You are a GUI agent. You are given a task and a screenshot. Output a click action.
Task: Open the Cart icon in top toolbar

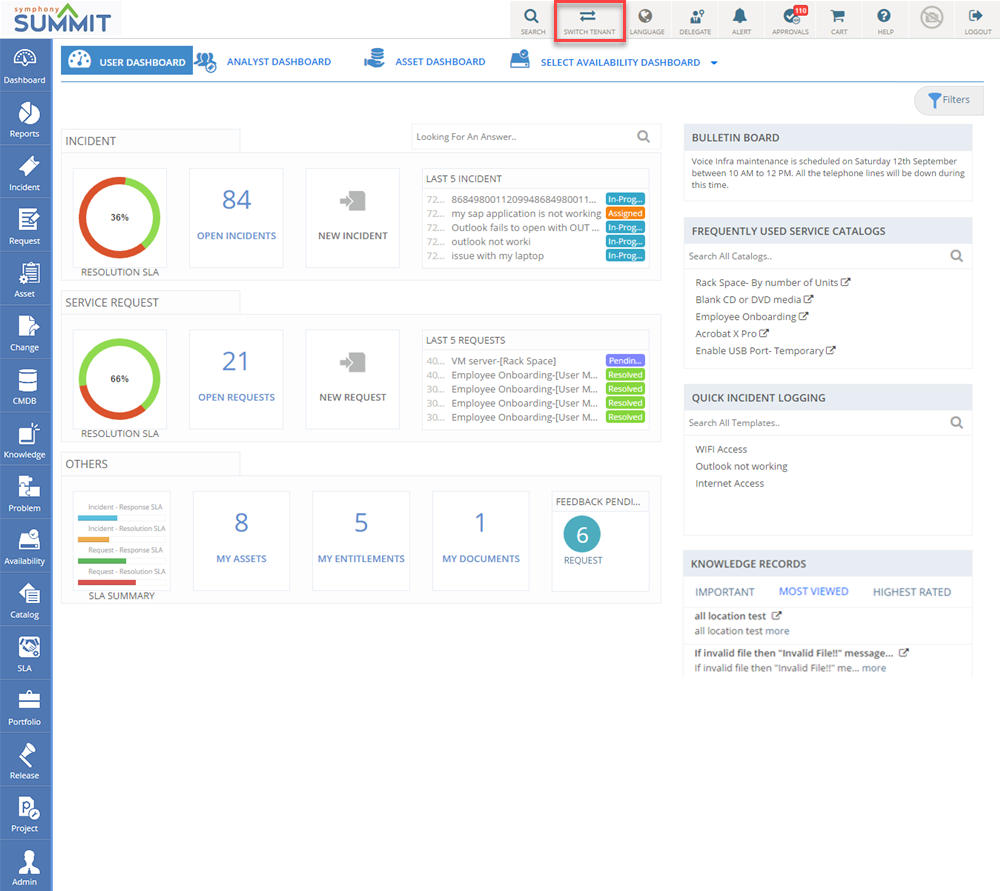pyautogui.click(x=838, y=20)
